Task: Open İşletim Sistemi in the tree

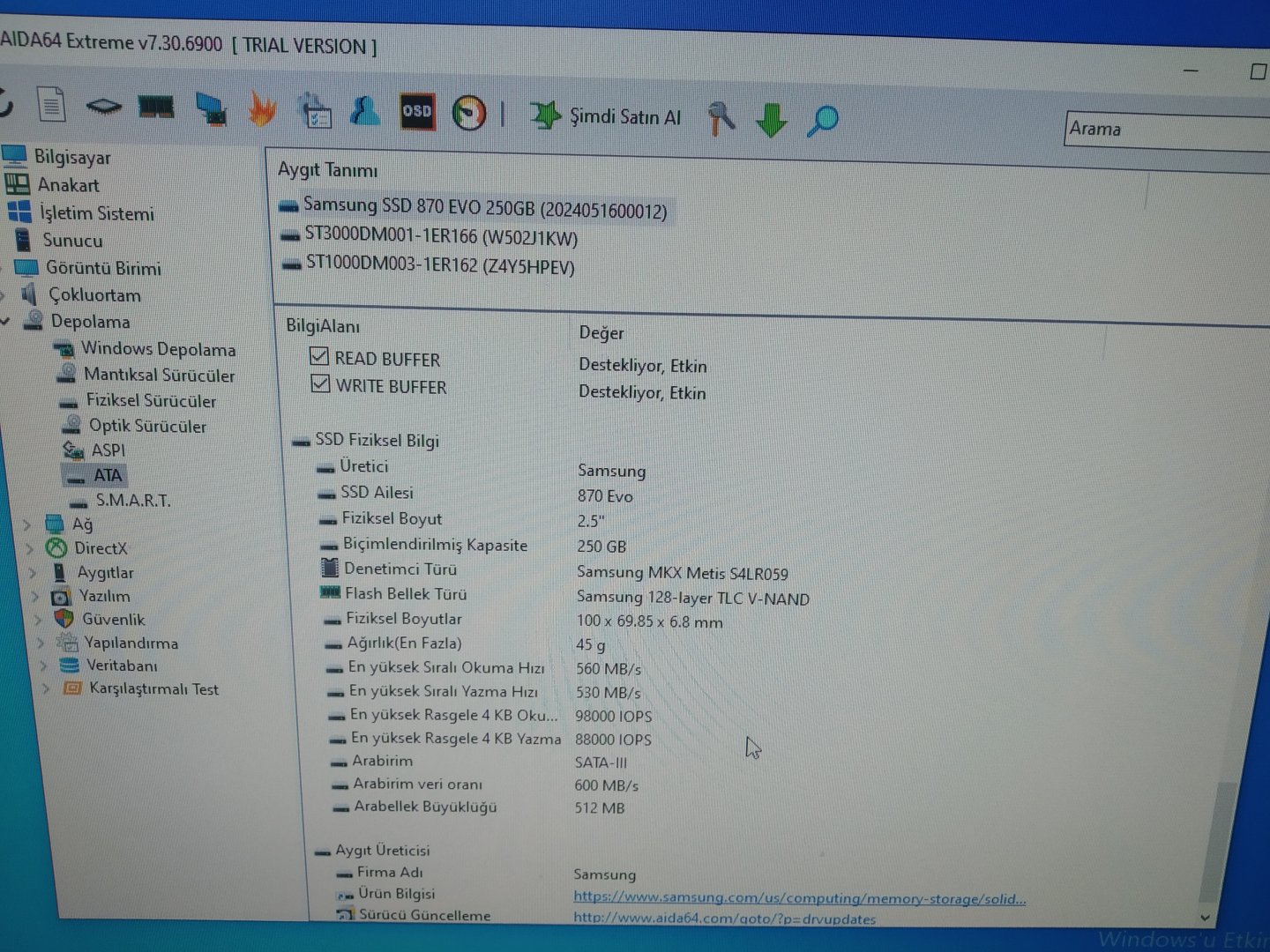Action: [x=96, y=213]
